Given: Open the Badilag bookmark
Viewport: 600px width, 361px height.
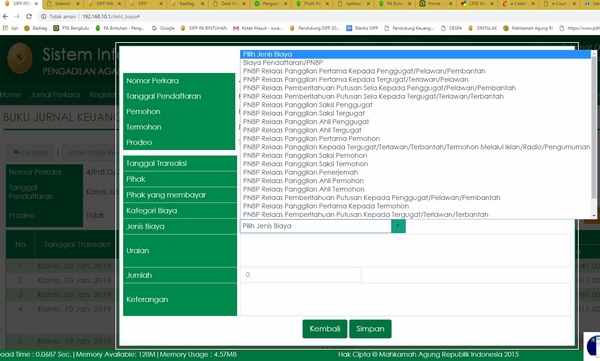Looking at the screenshot, I should [x=35, y=28].
